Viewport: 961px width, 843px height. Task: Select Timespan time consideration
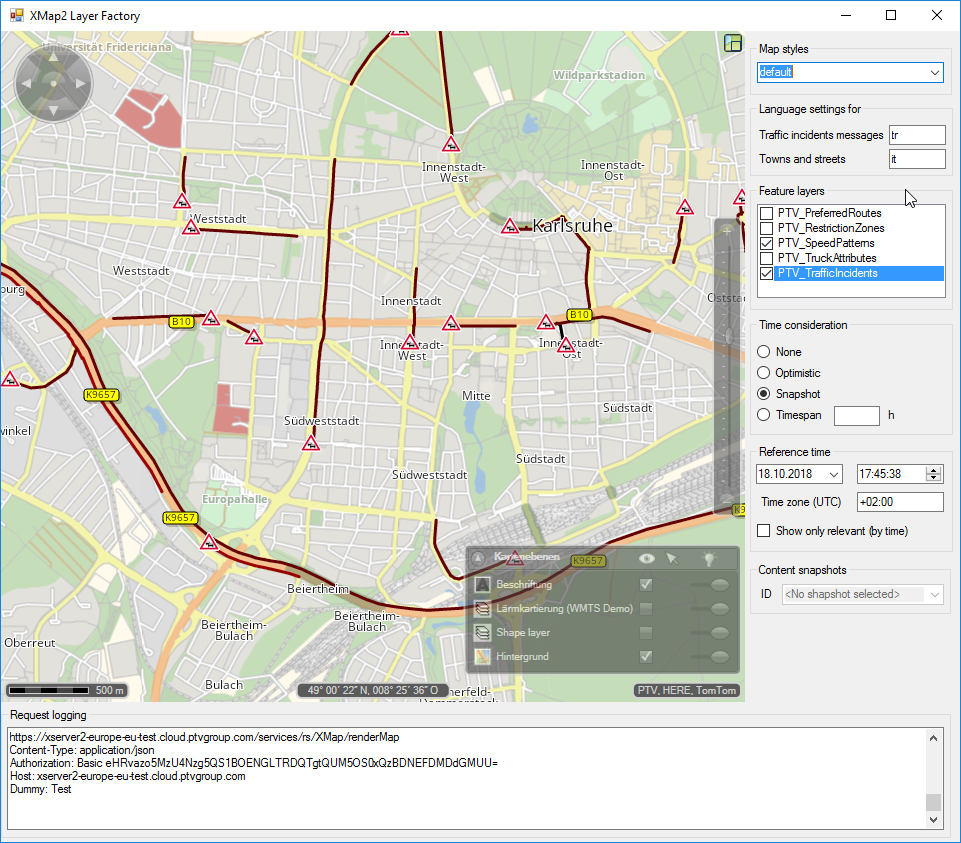(764, 415)
